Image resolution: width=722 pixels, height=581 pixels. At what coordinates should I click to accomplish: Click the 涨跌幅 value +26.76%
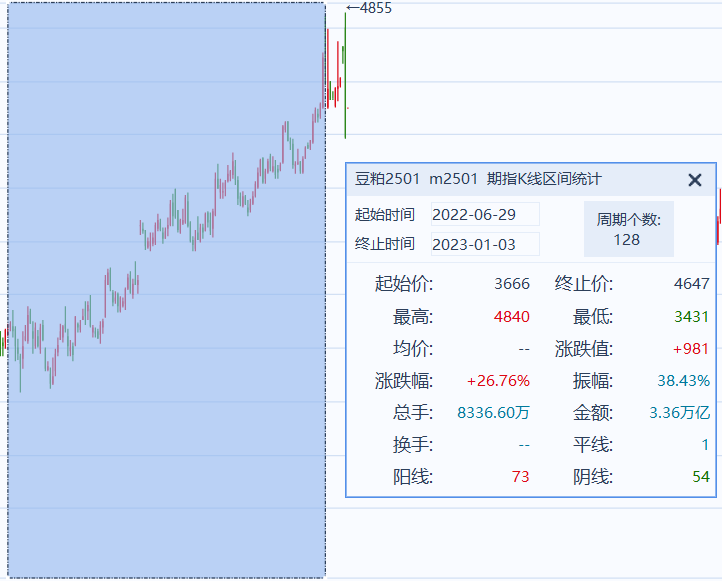click(x=498, y=381)
